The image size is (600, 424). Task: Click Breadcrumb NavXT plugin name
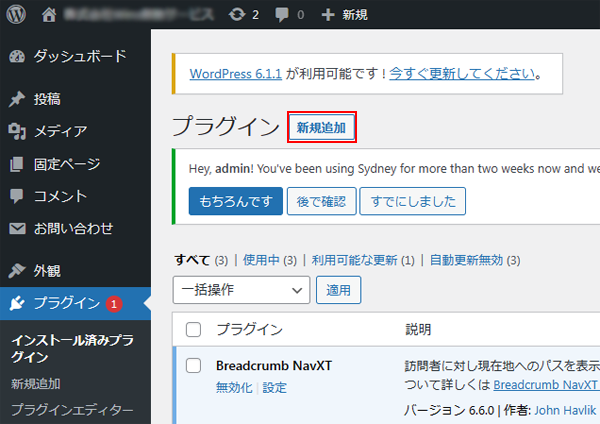coord(274,365)
